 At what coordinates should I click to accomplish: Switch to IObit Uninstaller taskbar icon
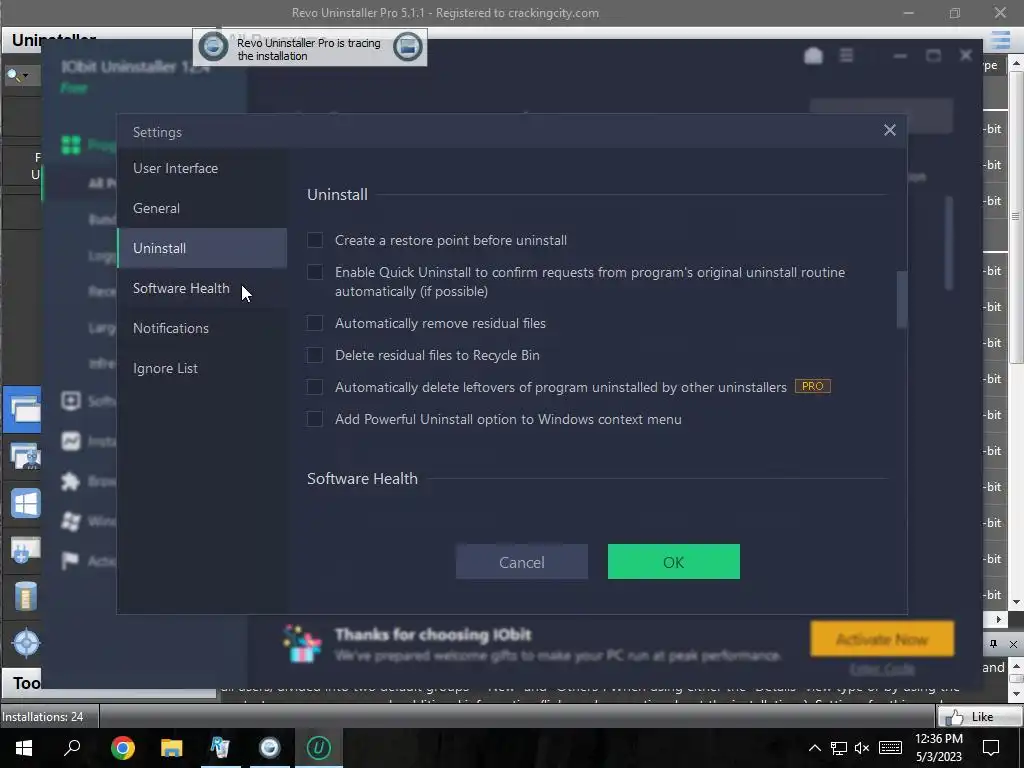tap(319, 748)
